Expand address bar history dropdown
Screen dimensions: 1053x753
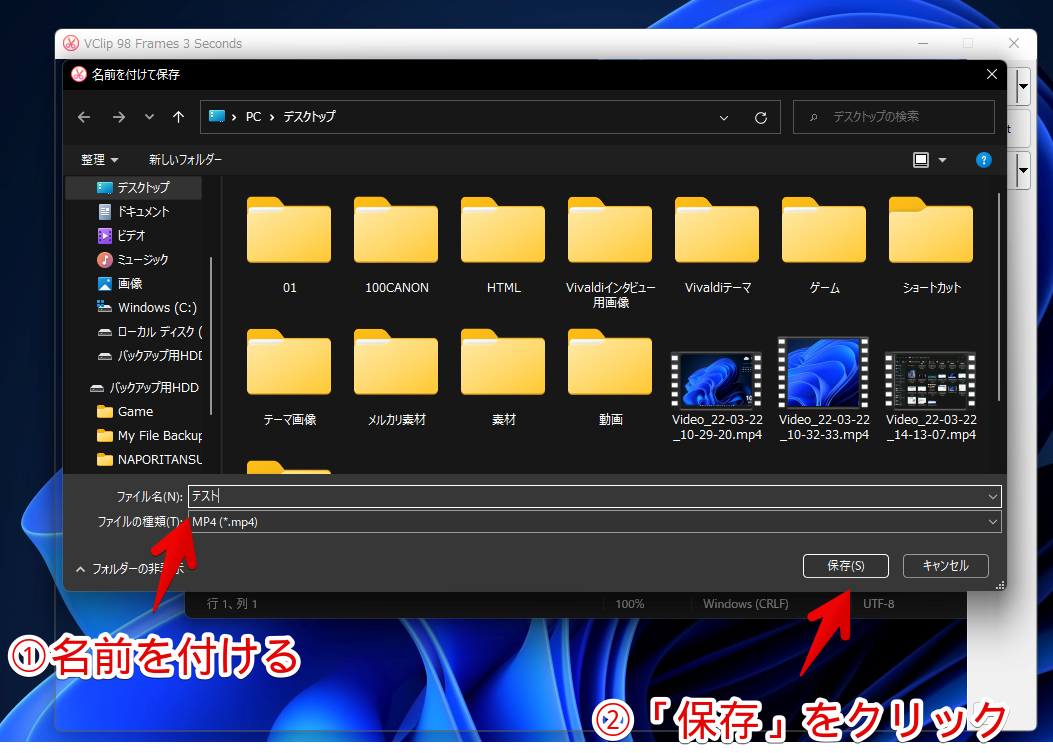point(724,118)
